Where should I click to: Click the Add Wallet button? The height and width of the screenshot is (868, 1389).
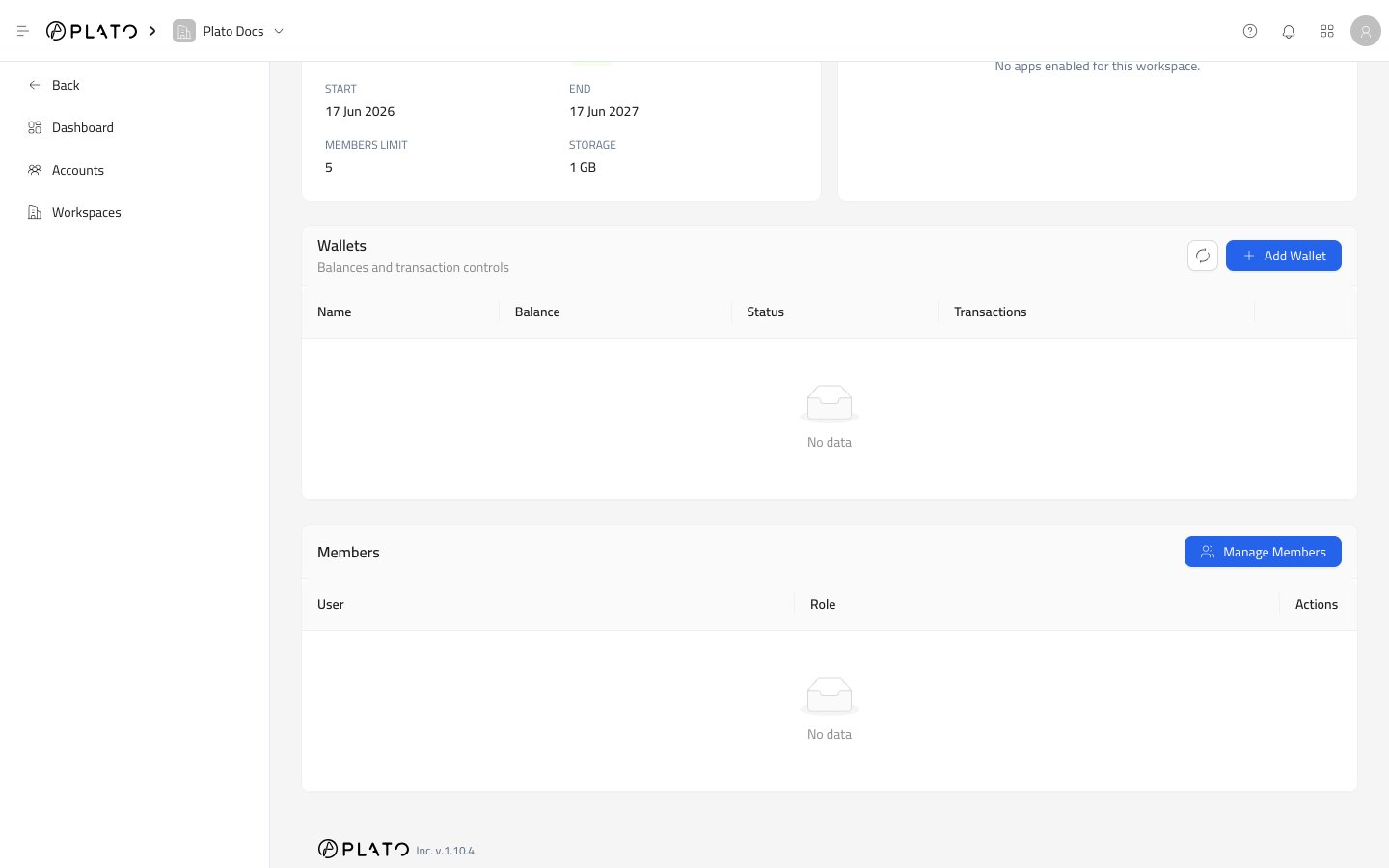[1284, 256]
